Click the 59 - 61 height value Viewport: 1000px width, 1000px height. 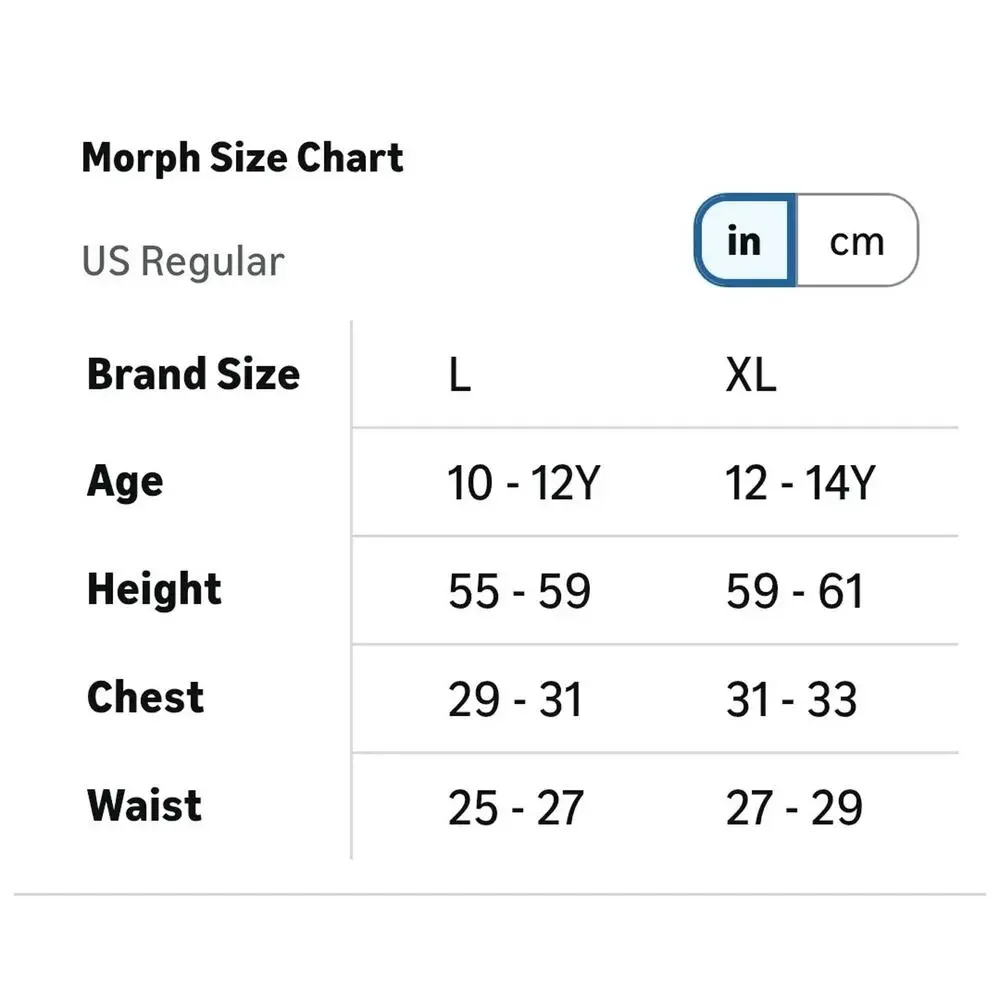794,591
